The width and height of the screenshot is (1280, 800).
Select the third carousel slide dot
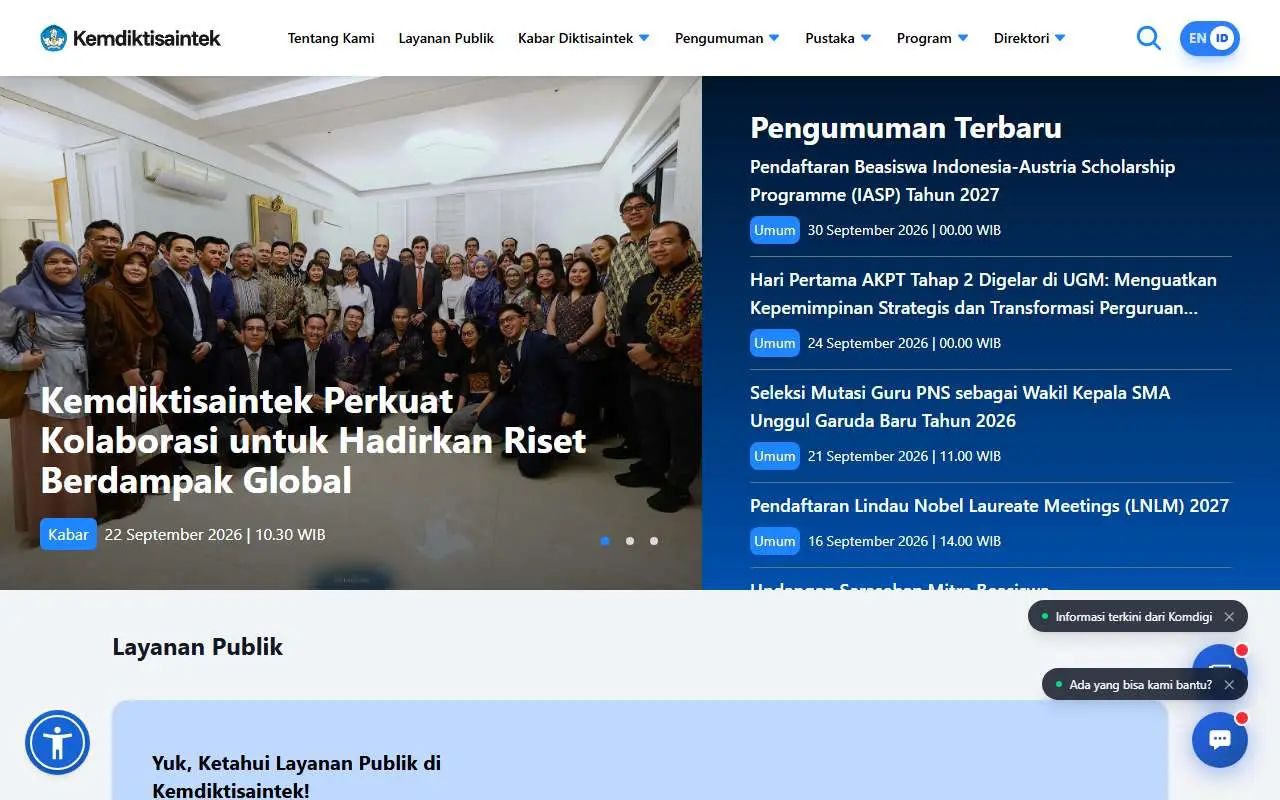pyautogui.click(x=654, y=541)
